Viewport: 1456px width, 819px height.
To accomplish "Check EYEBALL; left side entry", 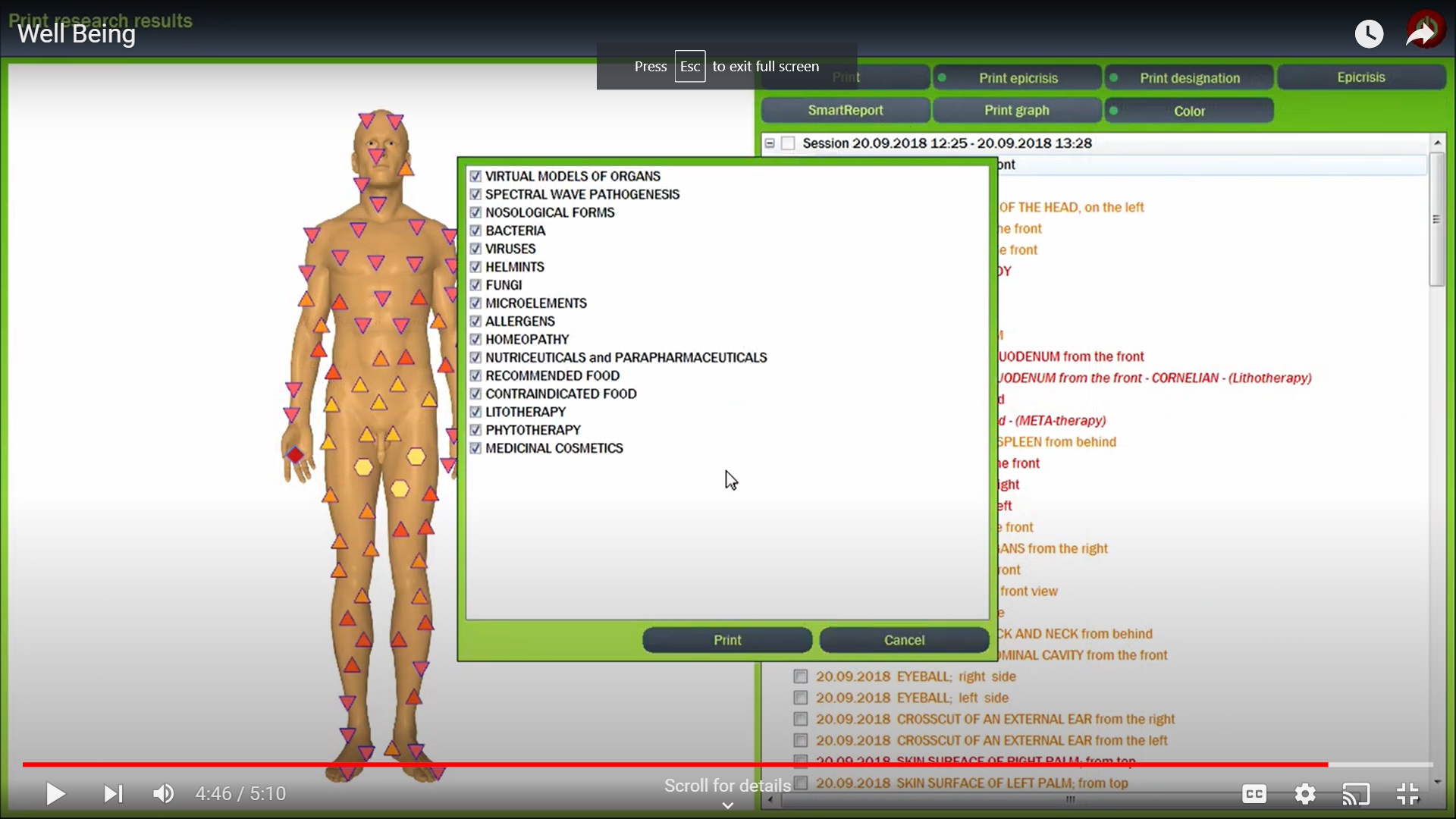I will pos(801,698).
